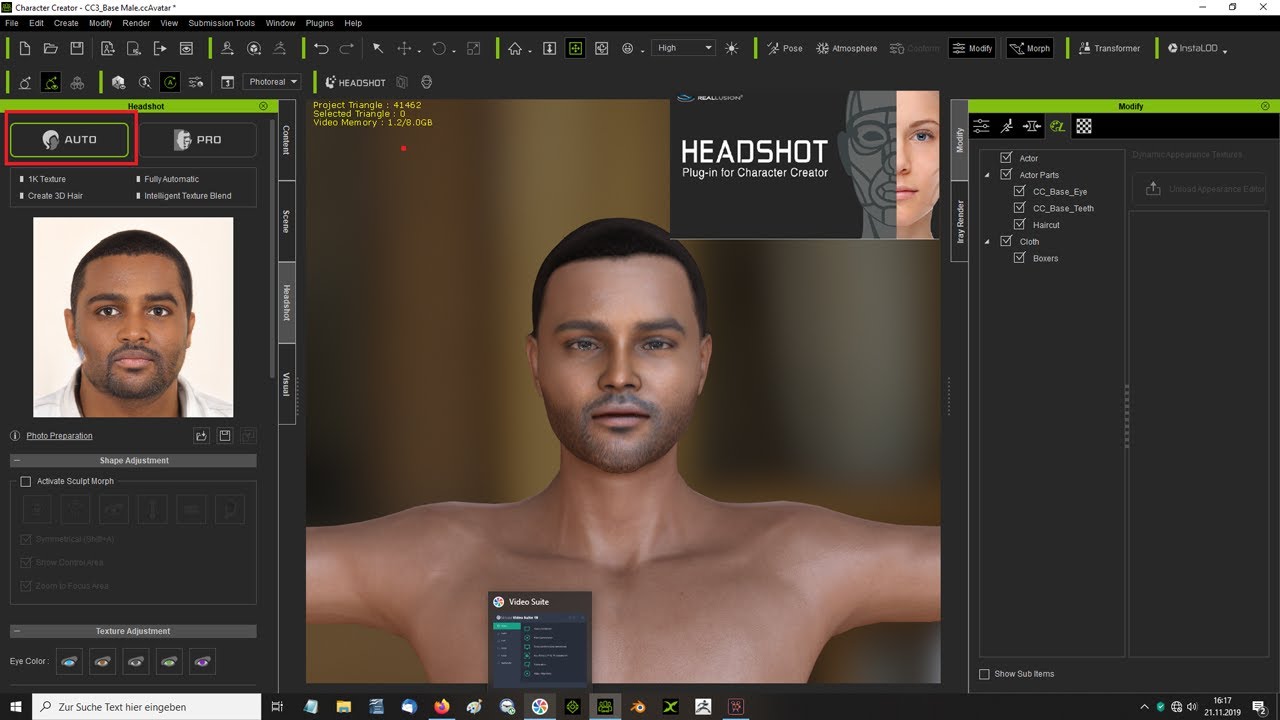1280x720 pixels.
Task: Select the AUTO headshot mode button
Action: (x=69, y=140)
